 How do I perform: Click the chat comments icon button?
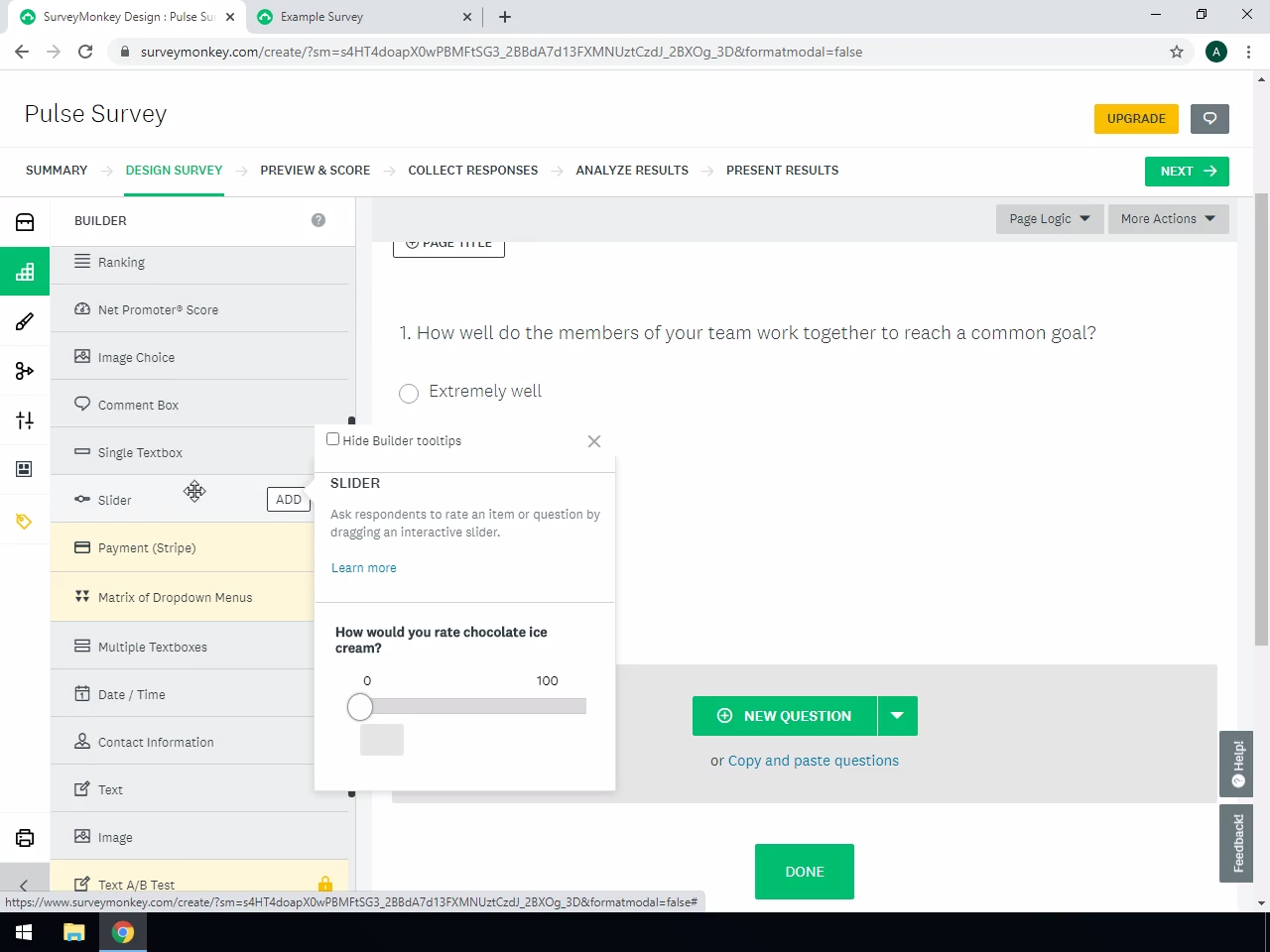1209,118
